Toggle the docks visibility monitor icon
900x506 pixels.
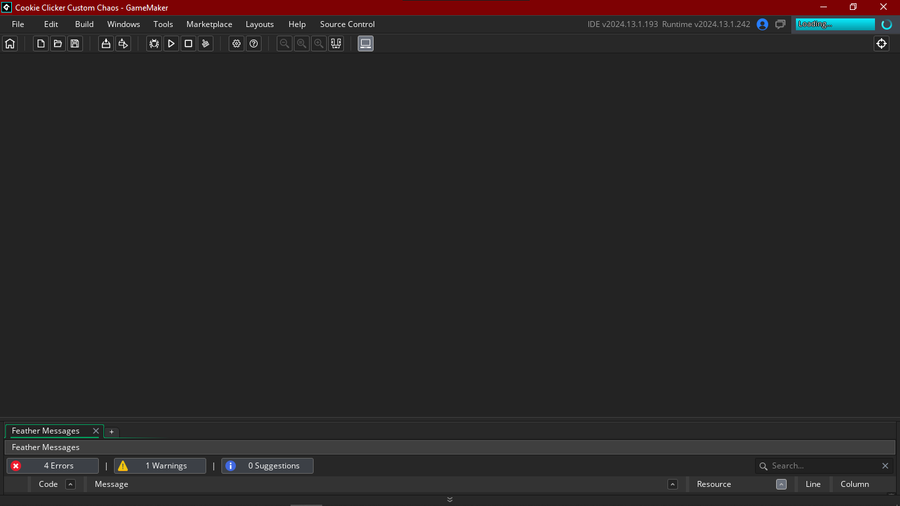click(366, 44)
